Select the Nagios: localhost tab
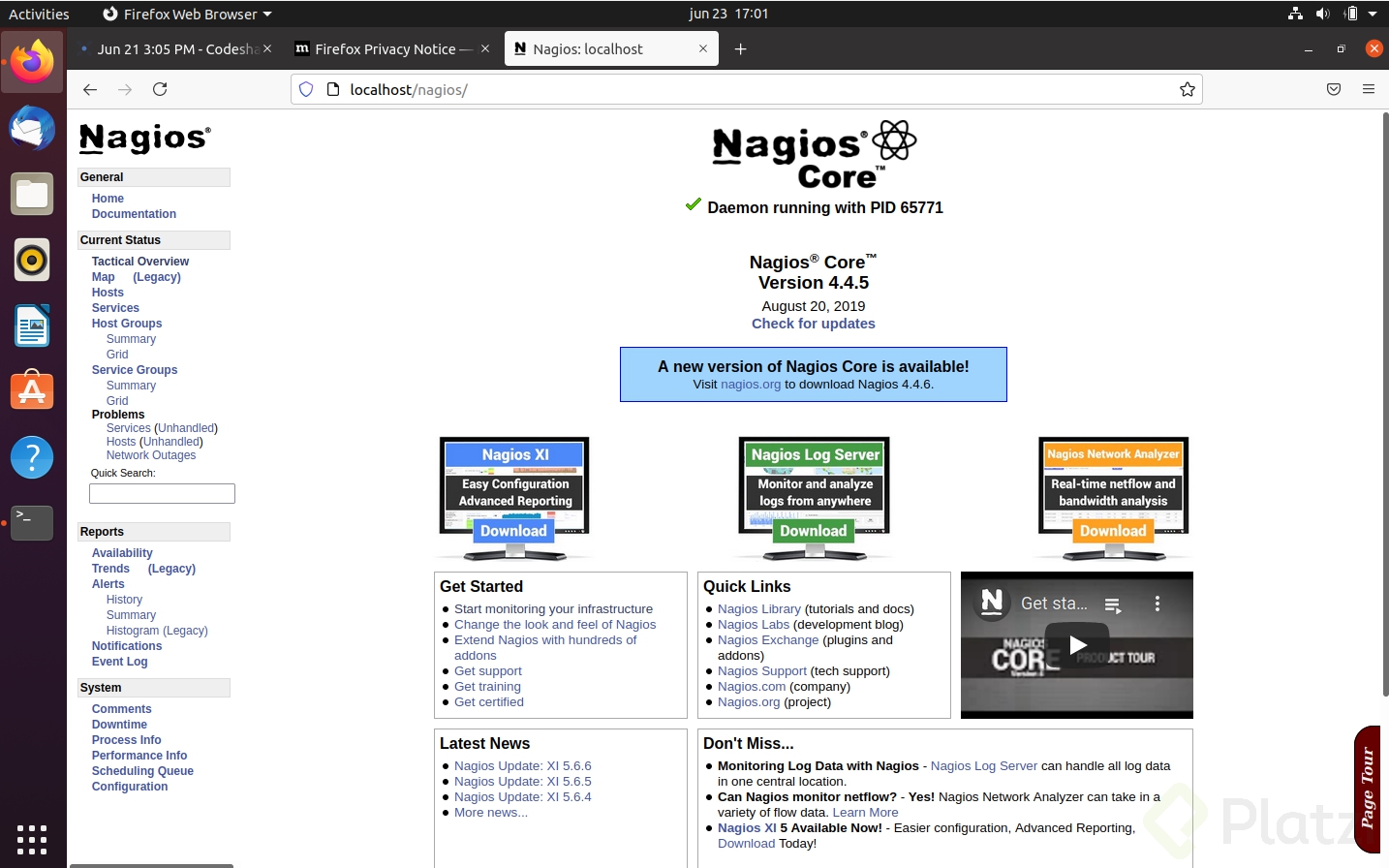Image resolution: width=1389 pixels, height=868 pixels. 611,48
